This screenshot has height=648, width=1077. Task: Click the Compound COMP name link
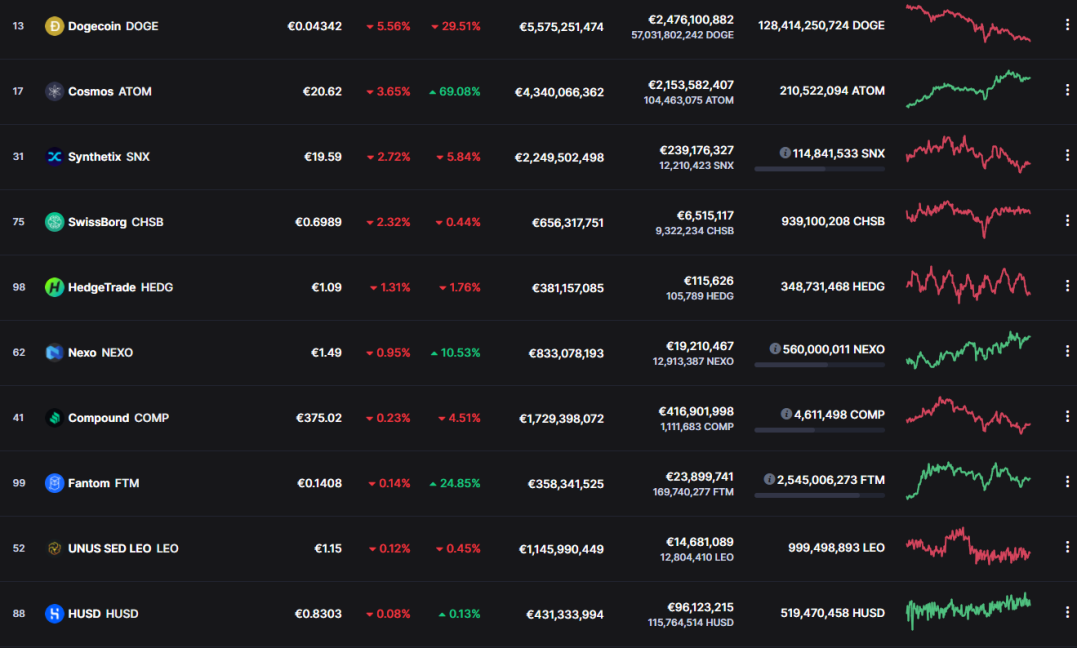pos(118,418)
